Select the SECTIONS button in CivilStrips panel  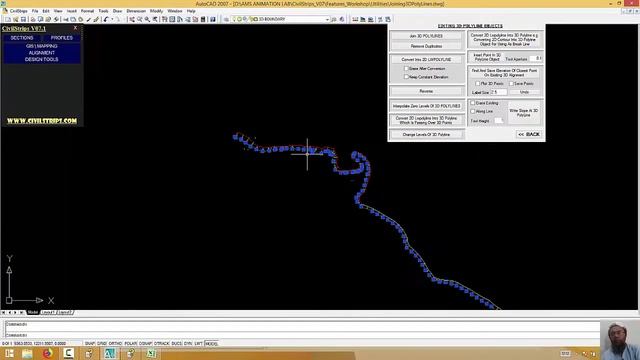click(22, 38)
